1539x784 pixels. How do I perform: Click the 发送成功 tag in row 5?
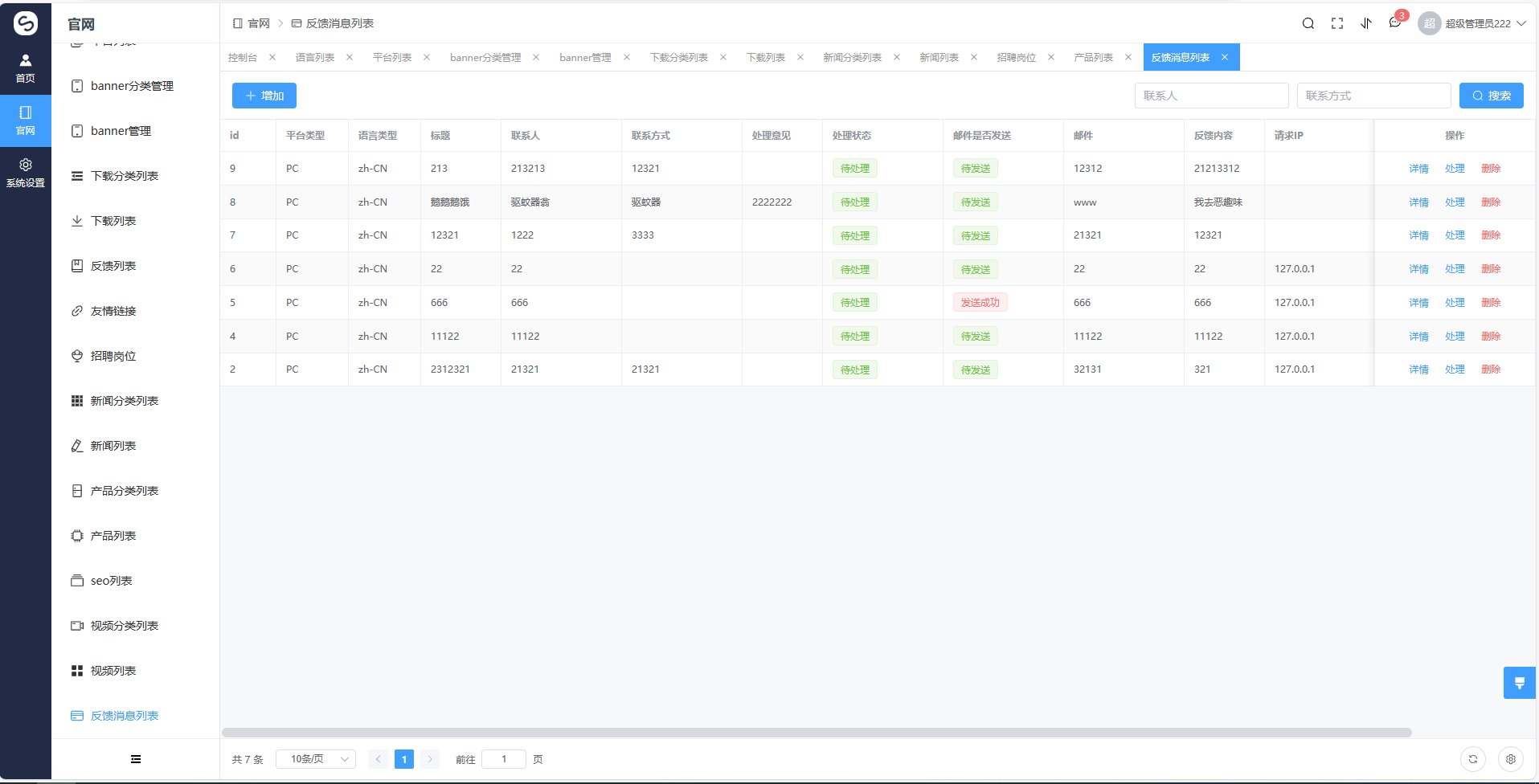pyautogui.click(x=980, y=303)
